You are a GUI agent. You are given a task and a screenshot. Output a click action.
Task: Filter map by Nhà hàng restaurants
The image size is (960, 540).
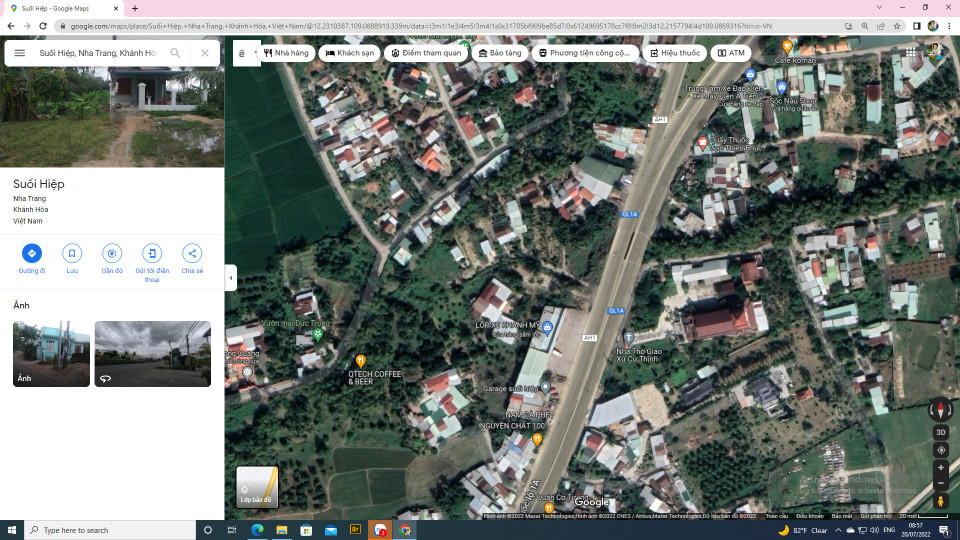click(286, 53)
